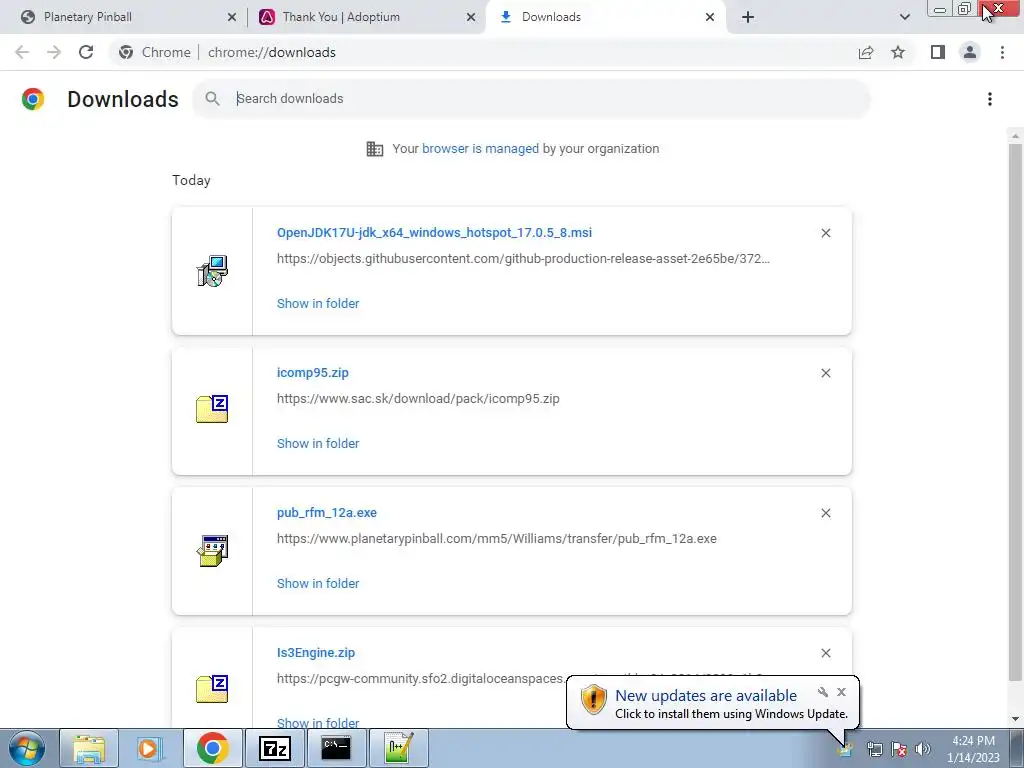Viewport: 1024px width, 768px height.
Task: Show OpenJDK17U msi in folder
Action: (318, 304)
